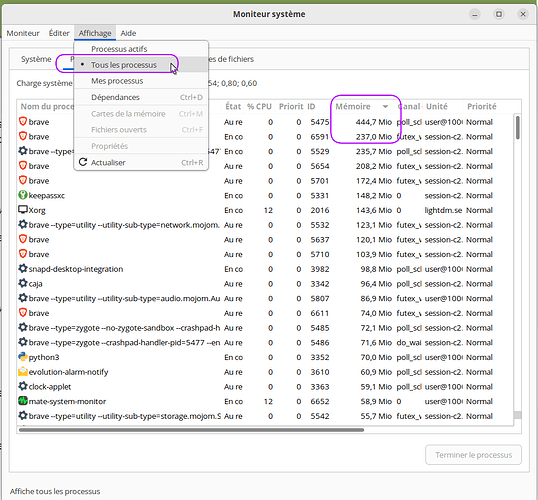Sort by the État column header
This screenshot has width=538, height=500.
(233, 106)
